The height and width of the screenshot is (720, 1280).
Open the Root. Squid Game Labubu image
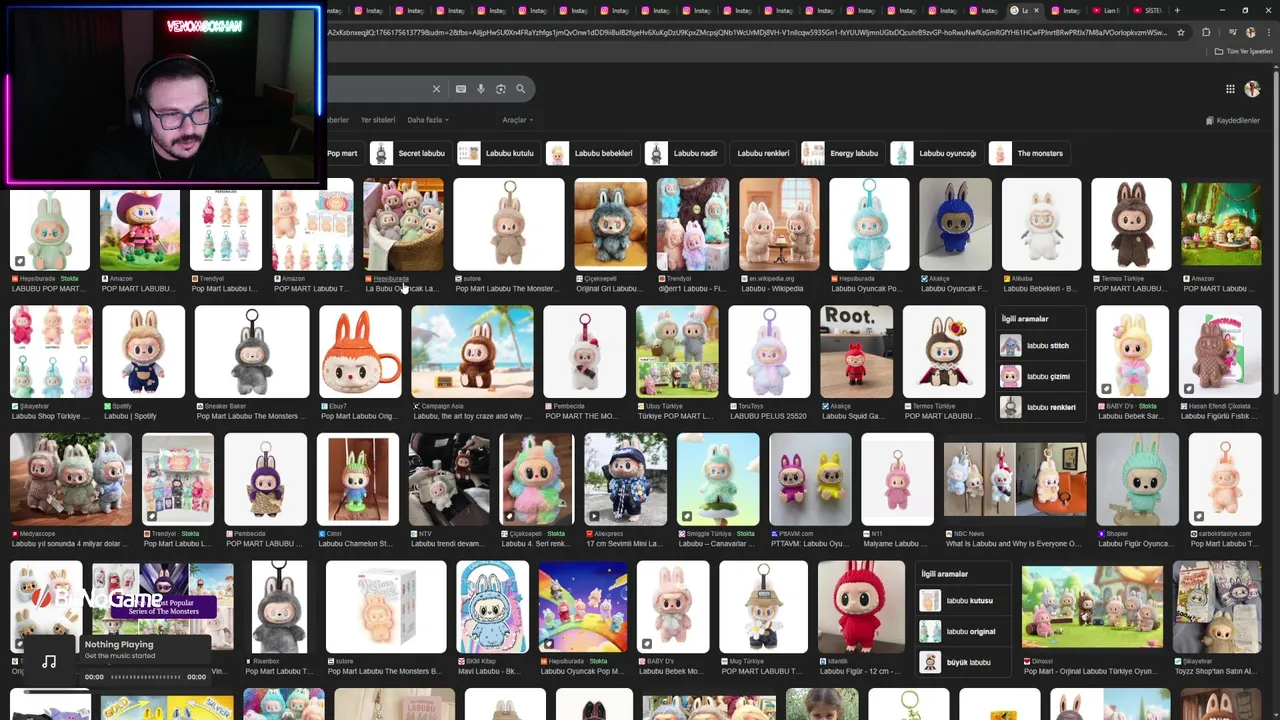pyautogui.click(x=856, y=352)
